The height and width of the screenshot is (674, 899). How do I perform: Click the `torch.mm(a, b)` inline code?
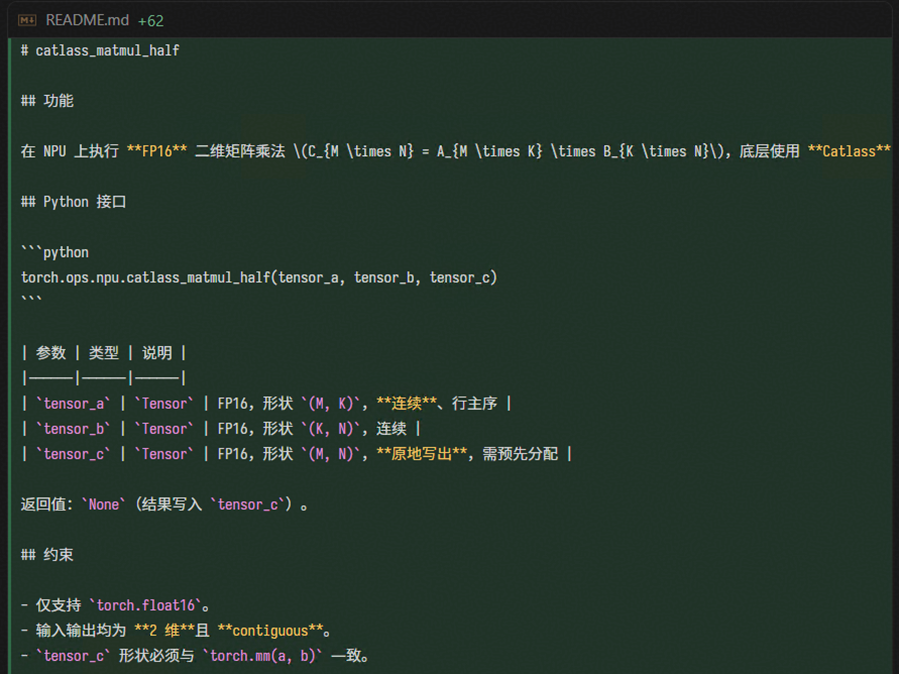[263, 656]
